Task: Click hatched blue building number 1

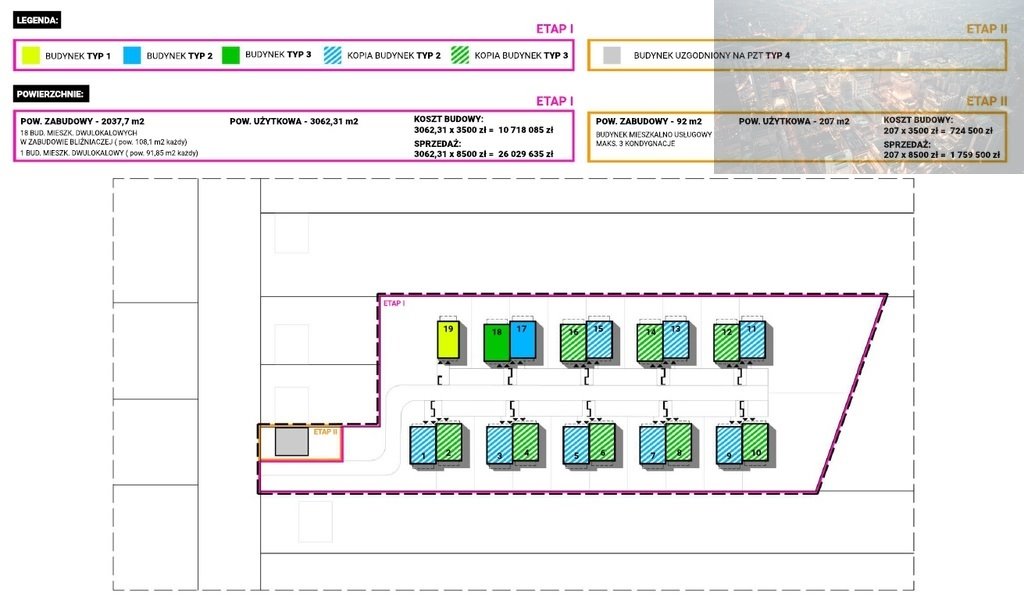Action: point(423,444)
